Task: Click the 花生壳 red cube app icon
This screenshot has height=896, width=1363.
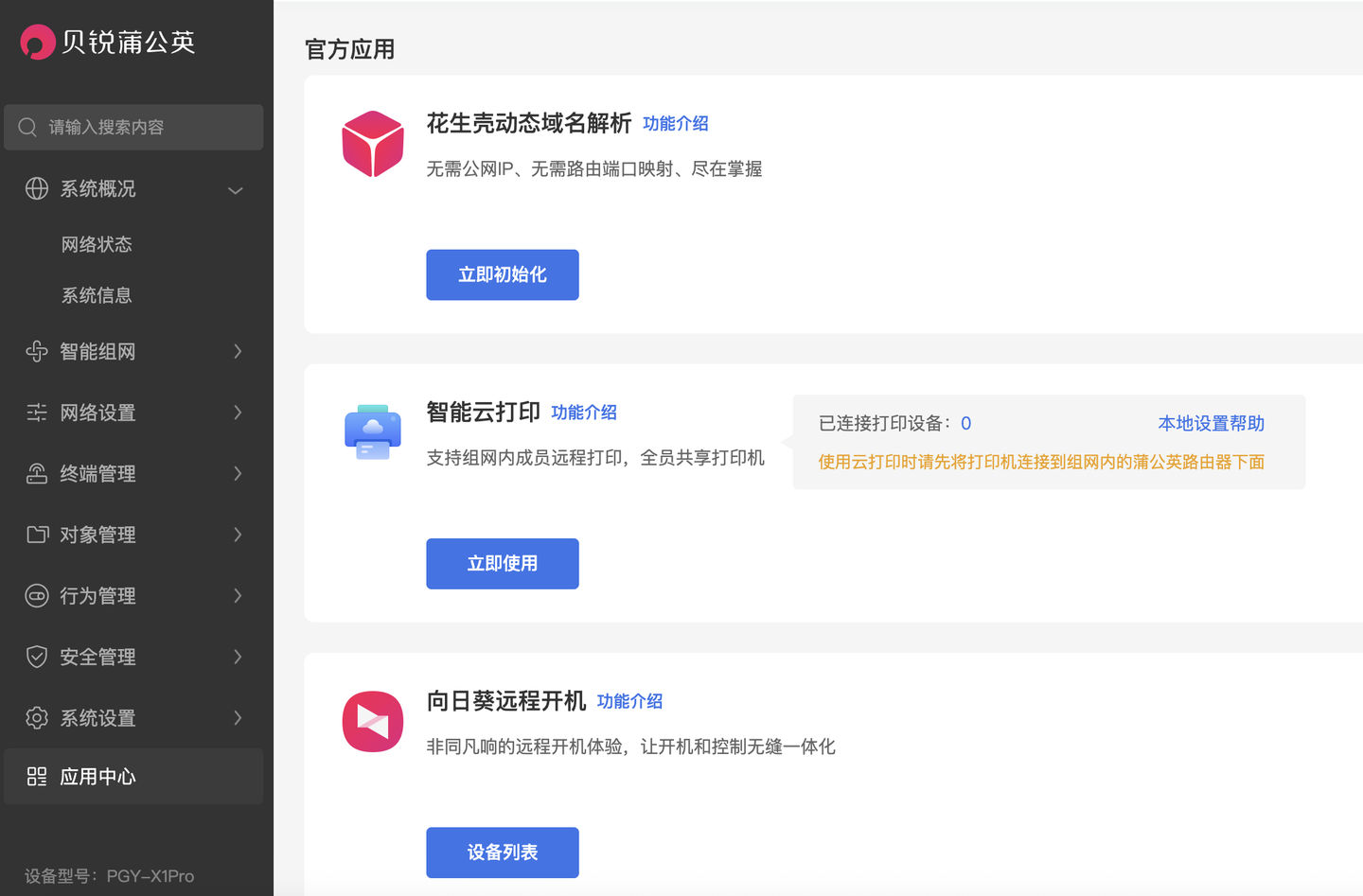Action: pyautogui.click(x=373, y=144)
